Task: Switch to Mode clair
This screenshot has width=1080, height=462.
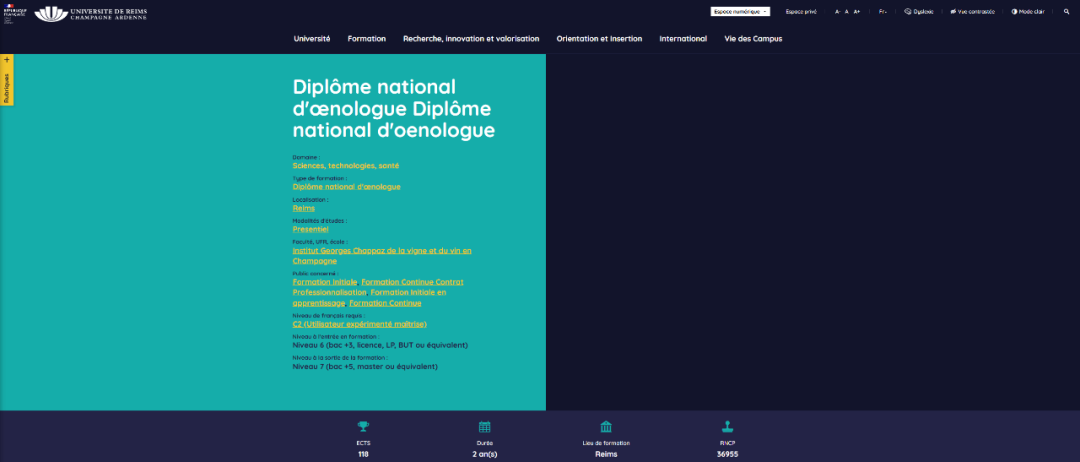Action: click(x=1028, y=12)
